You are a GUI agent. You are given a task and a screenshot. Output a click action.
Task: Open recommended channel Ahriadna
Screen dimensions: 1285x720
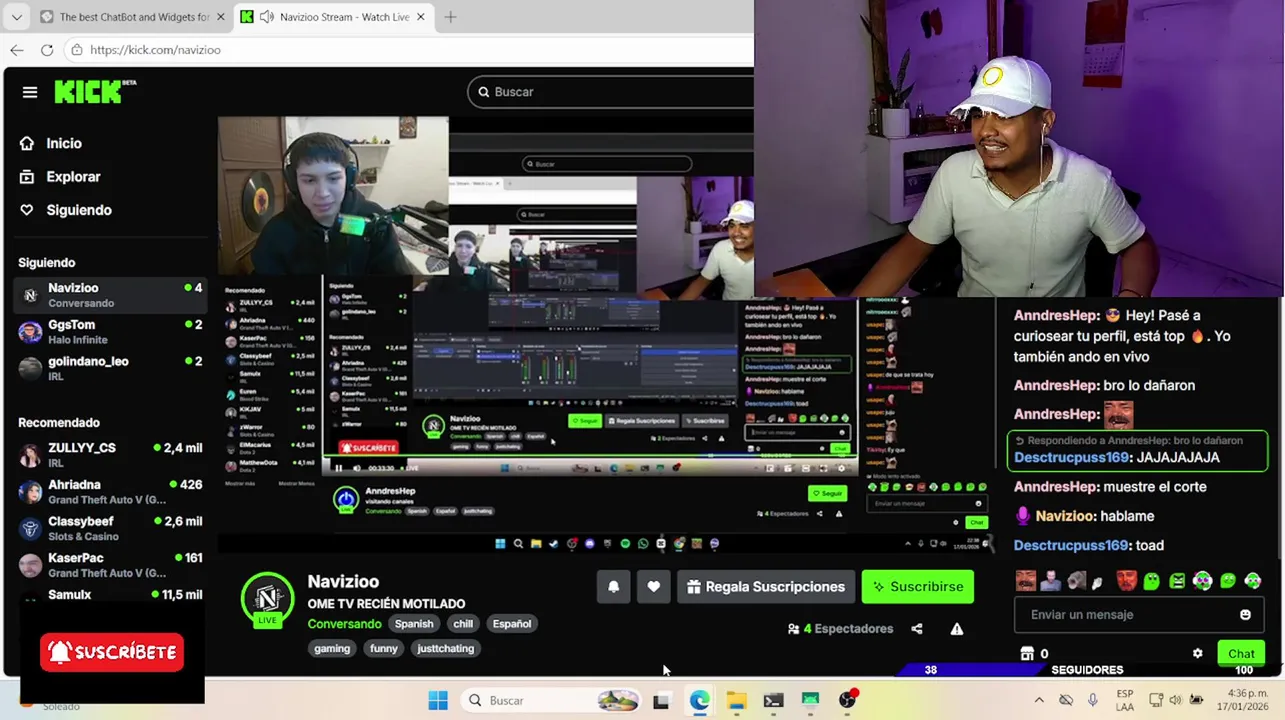pyautogui.click(x=110, y=491)
